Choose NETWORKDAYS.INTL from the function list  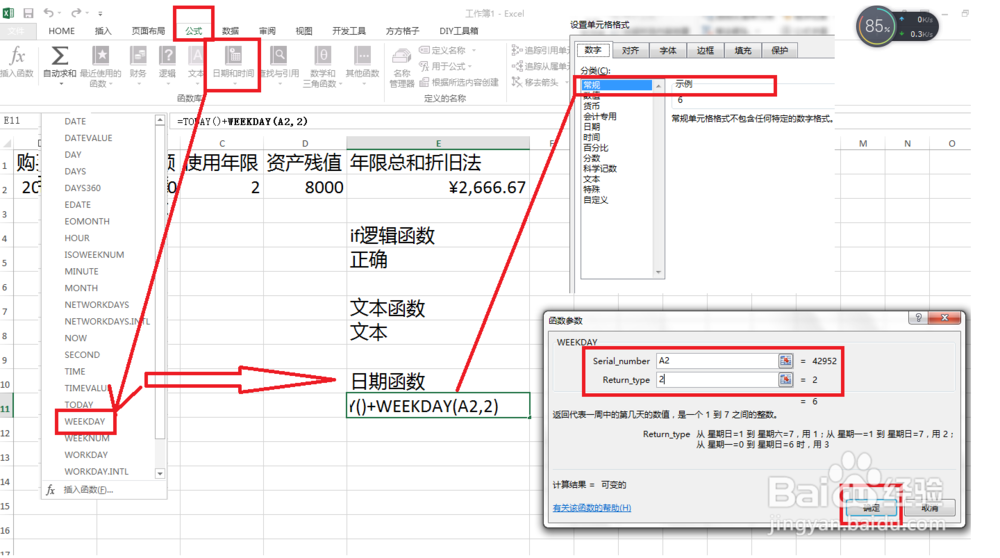point(107,321)
